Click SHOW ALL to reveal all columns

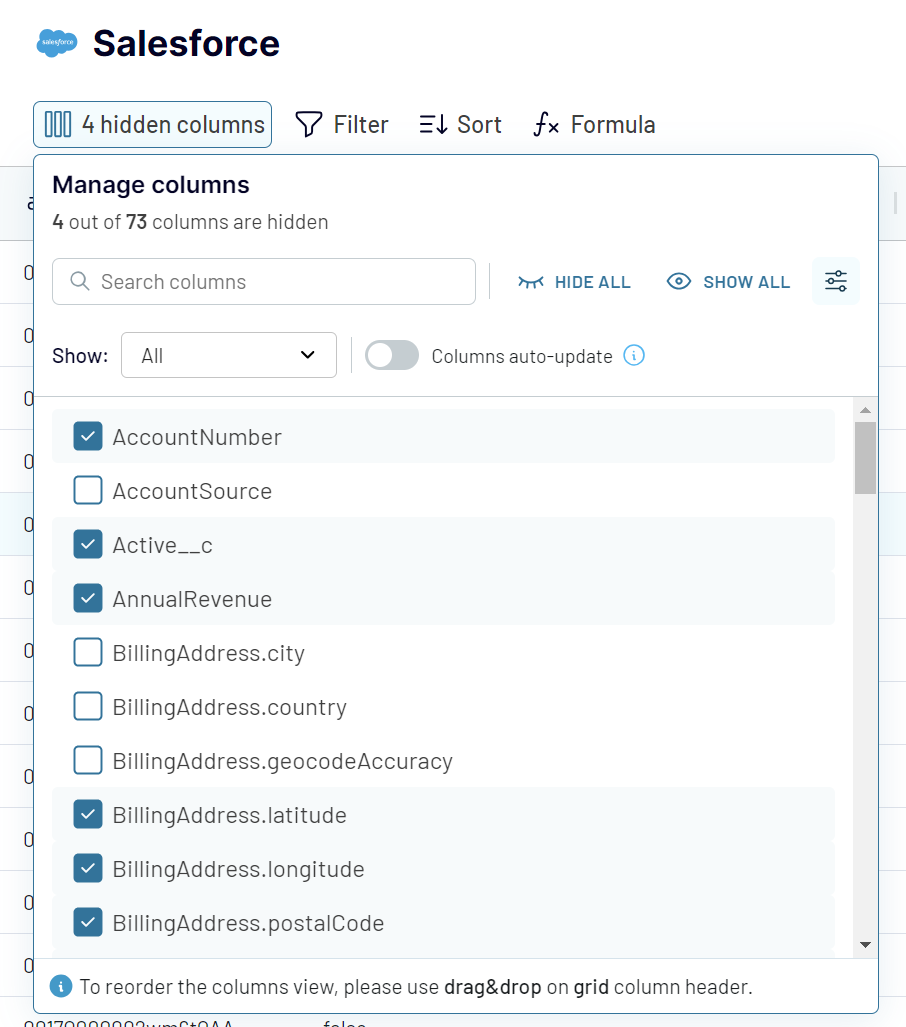click(728, 282)
